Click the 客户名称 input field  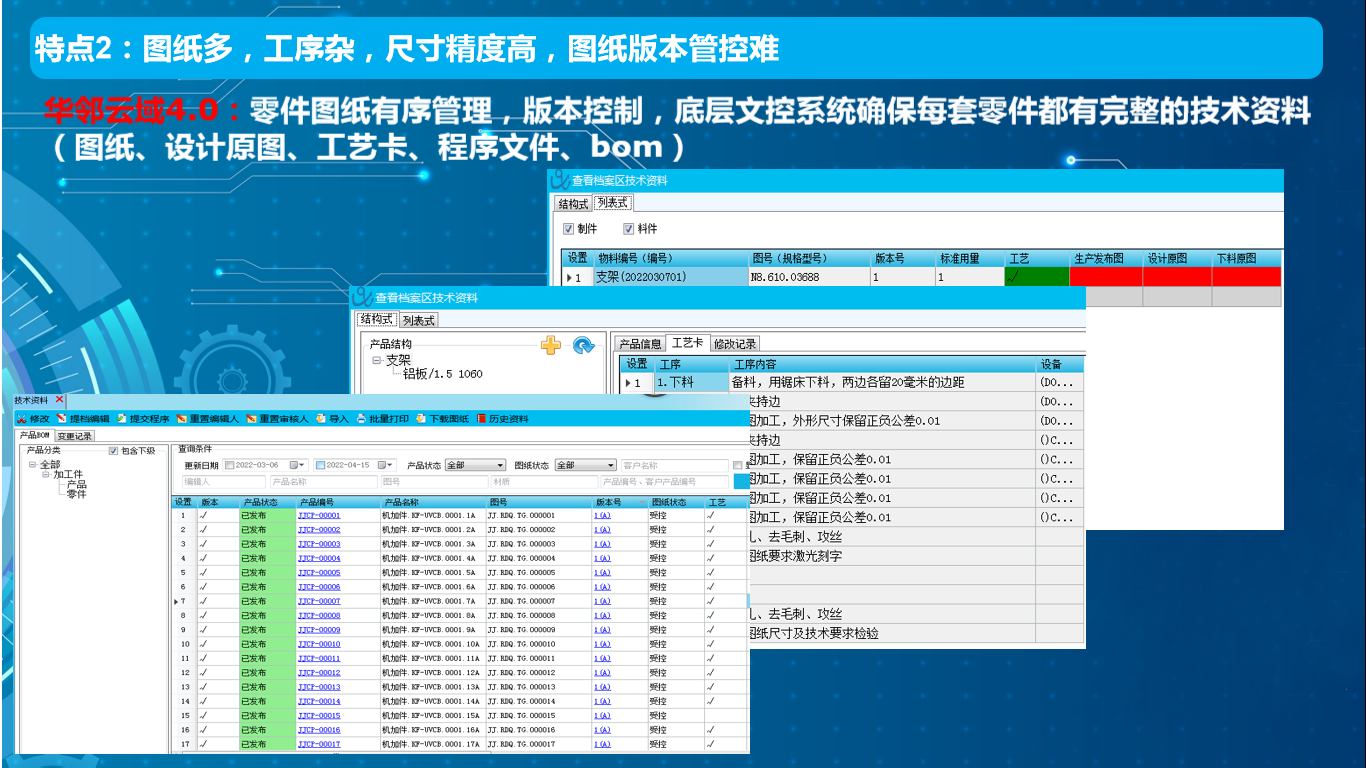(x=674, y=465)
